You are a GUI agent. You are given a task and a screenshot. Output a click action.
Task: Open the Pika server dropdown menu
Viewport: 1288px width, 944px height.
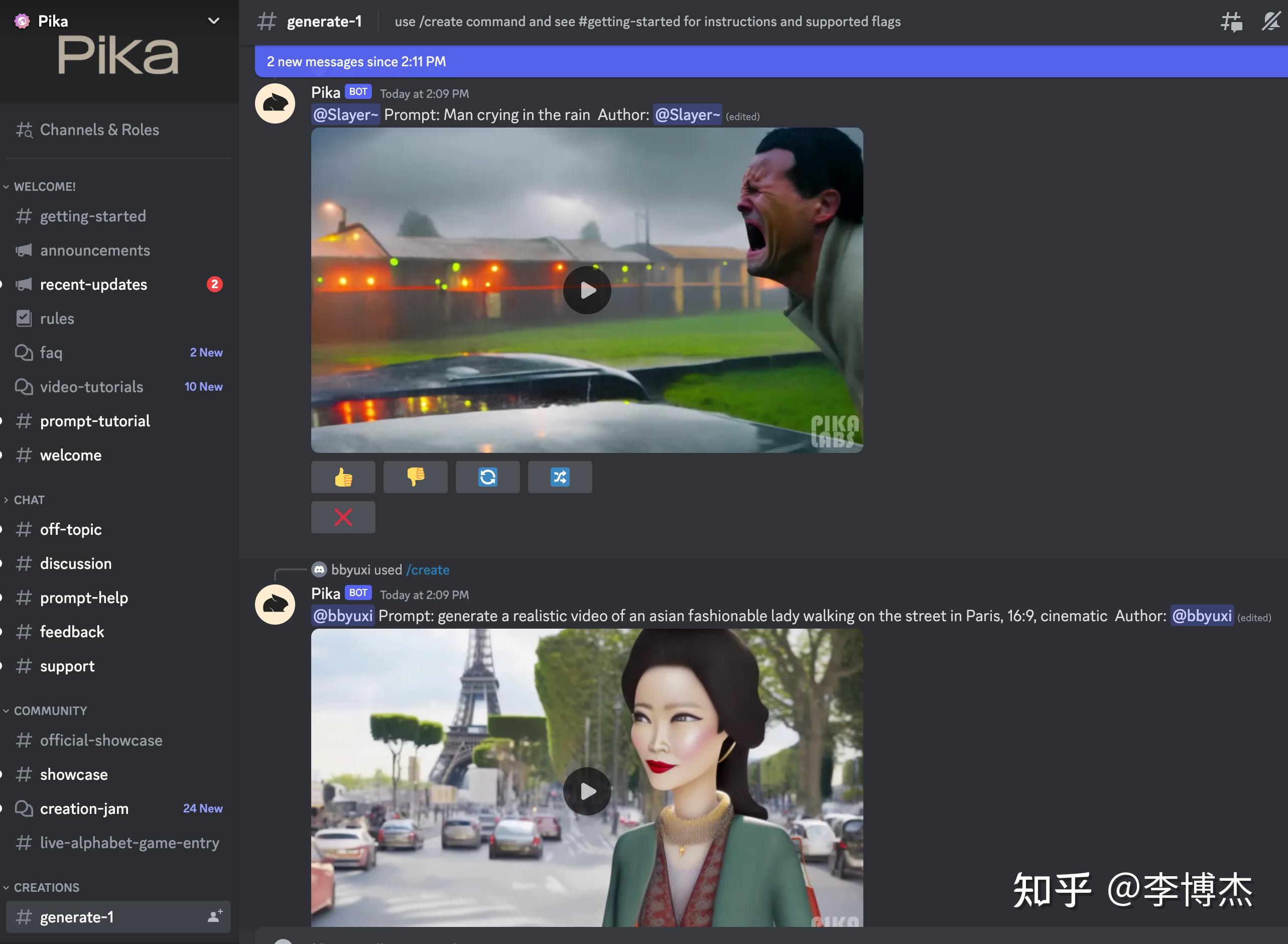(214, 21)
